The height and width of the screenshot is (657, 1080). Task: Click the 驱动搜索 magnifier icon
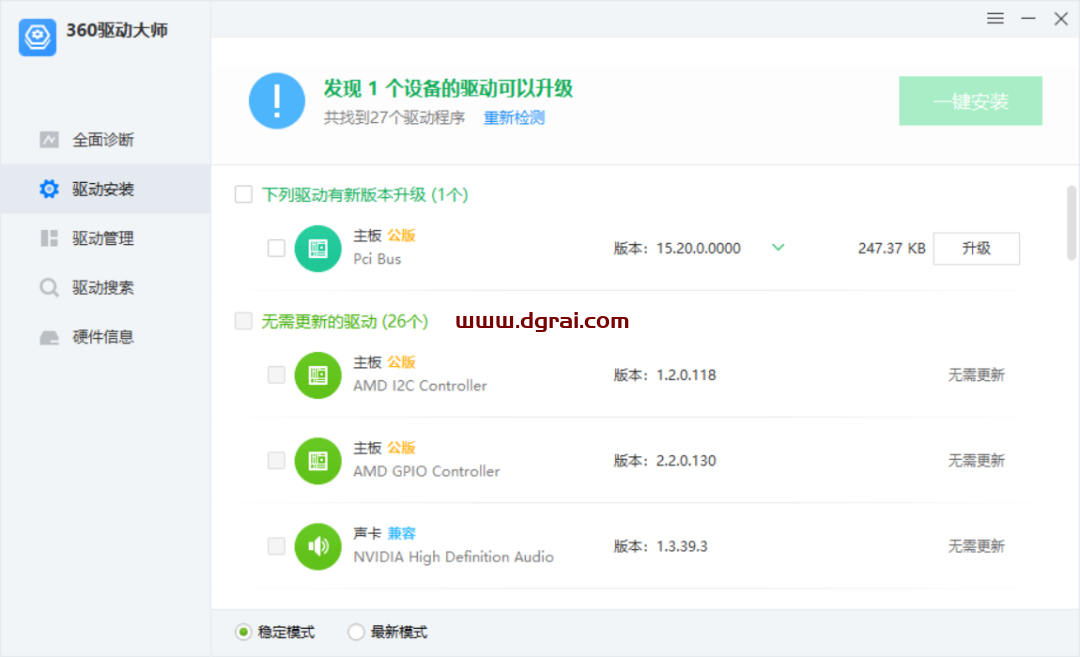(49, 287)
